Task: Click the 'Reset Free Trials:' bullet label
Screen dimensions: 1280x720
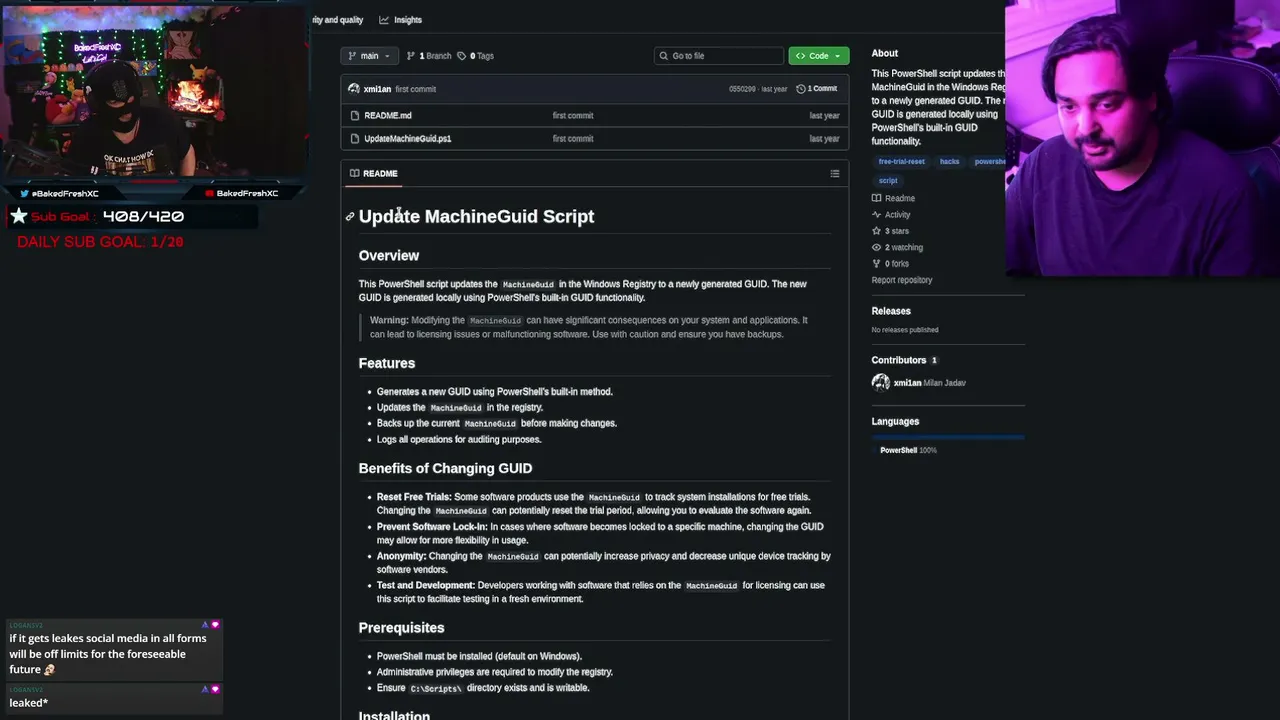Action: pos(414,497)
